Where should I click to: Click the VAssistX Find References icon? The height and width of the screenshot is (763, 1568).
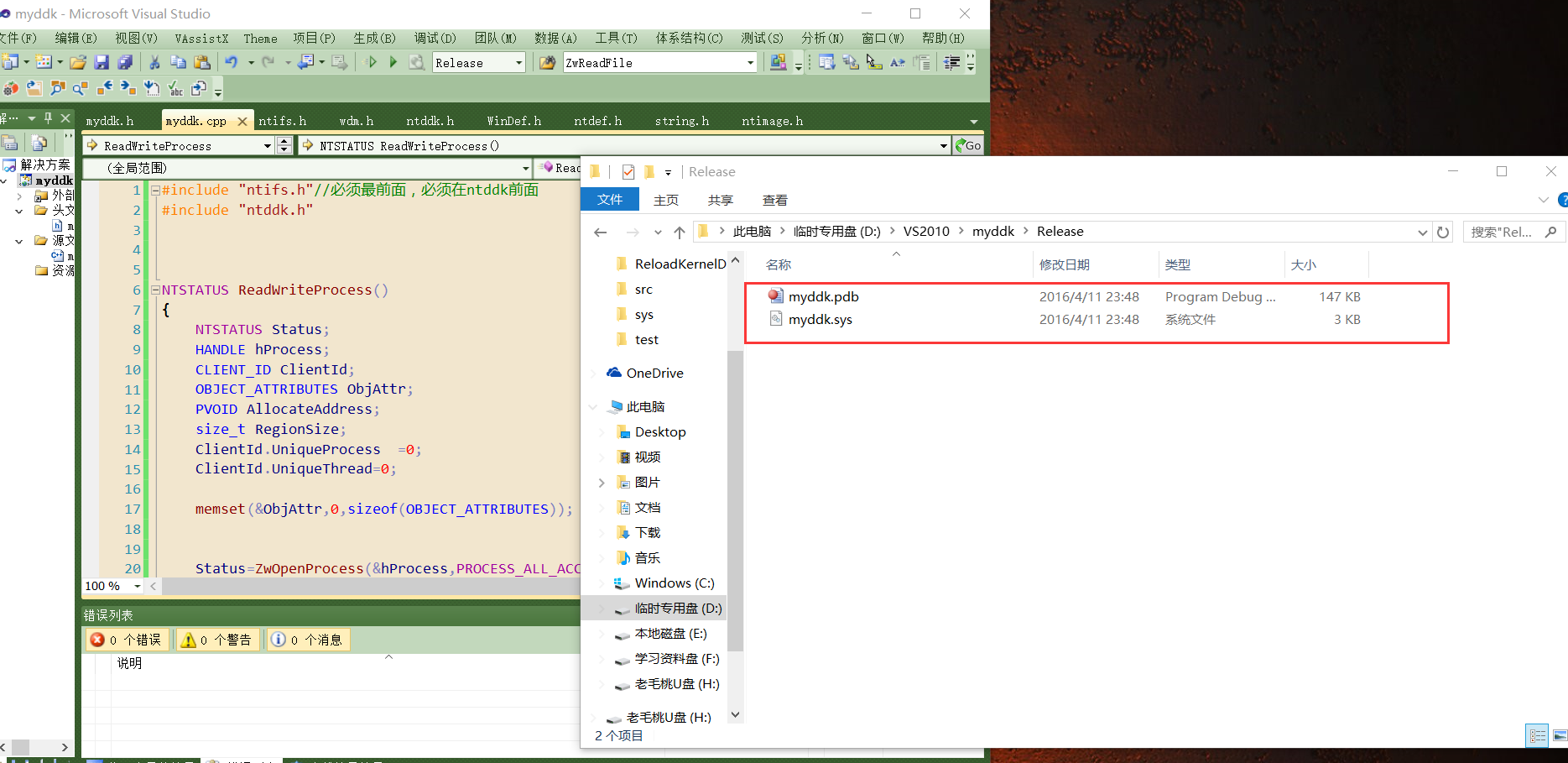tap(81, 87)
